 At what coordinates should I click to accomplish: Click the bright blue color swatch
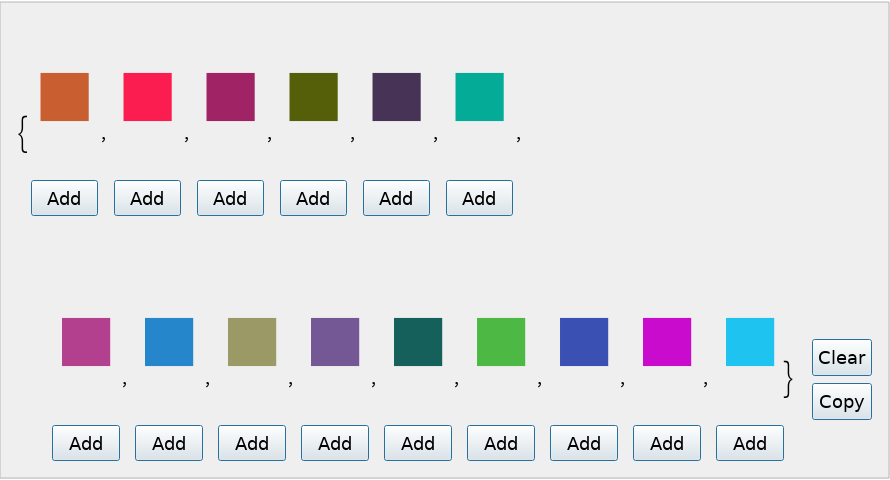(169, 342)
